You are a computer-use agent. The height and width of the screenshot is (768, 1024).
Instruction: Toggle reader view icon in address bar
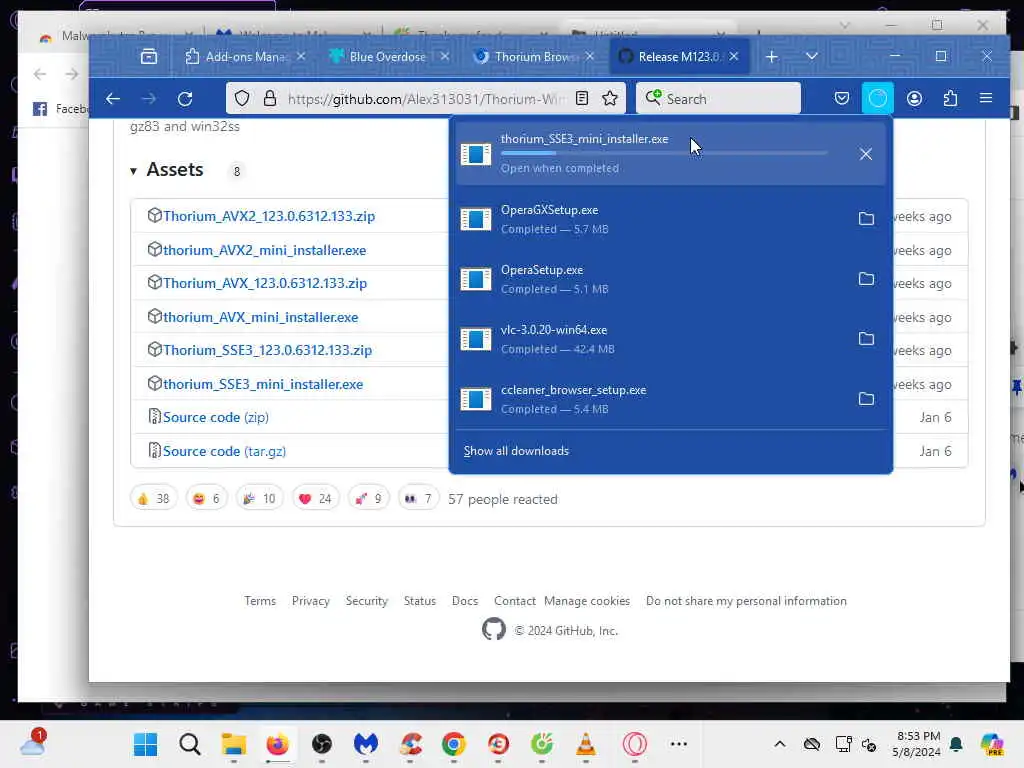click(x=582, y=99)
